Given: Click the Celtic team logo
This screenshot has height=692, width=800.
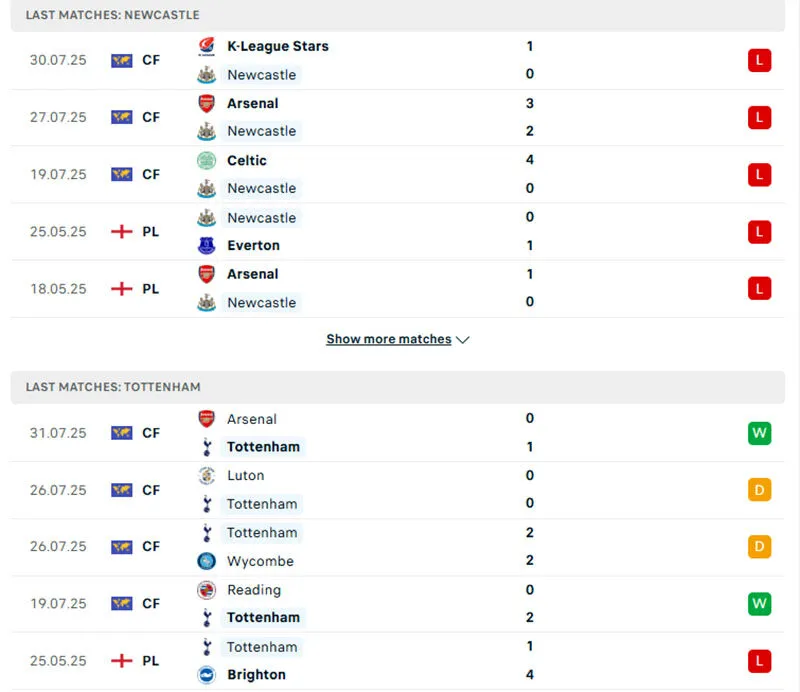Looking at the screenshot, I should (206, 160).
